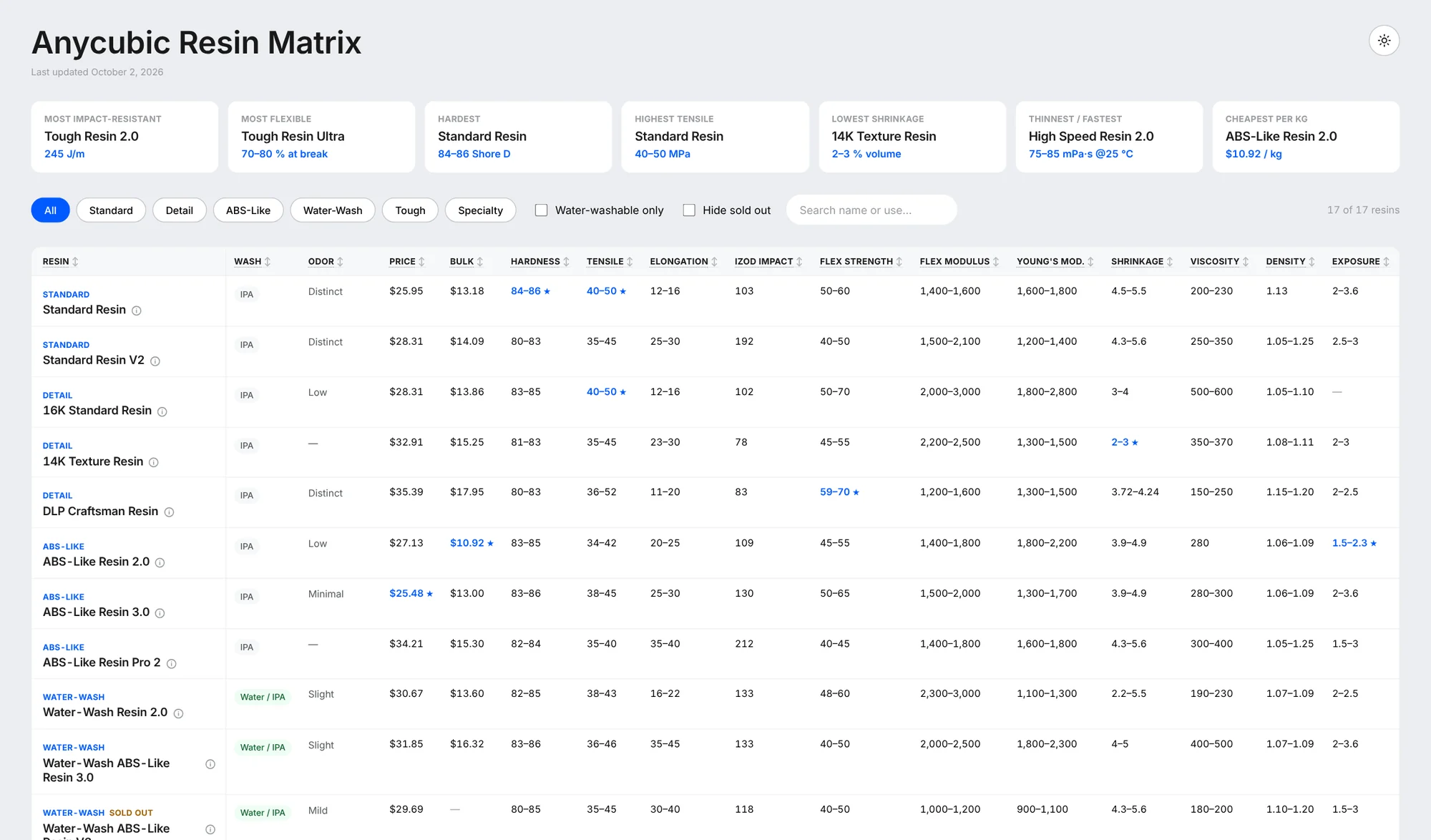Enable the Water-washable only checkbox
This screenshot has height=840, width=1431.
click(542, 210)
